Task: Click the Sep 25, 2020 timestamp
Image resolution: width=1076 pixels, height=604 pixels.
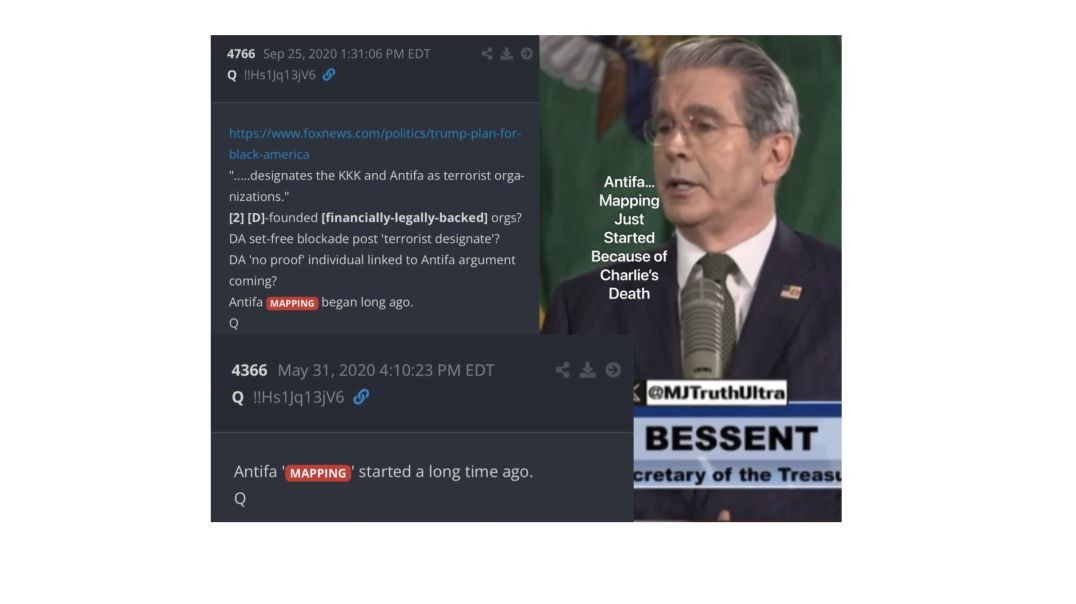Action: [x=347, y=54]
